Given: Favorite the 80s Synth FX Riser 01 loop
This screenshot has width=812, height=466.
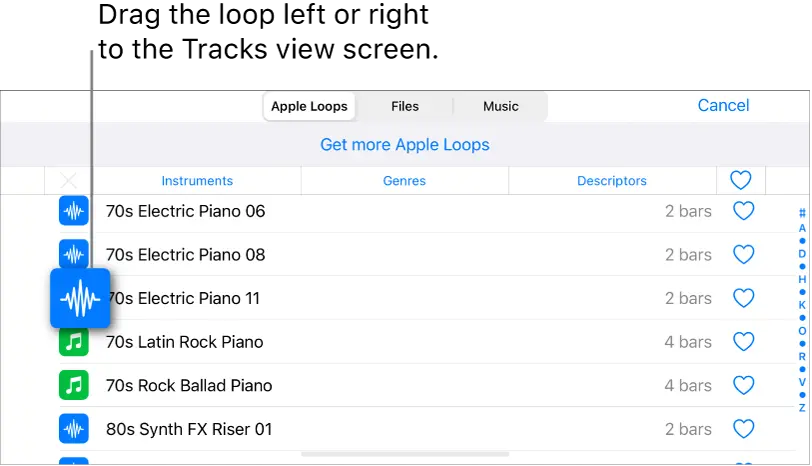Looking at the screenshot, I should click(x=743, y=429).
